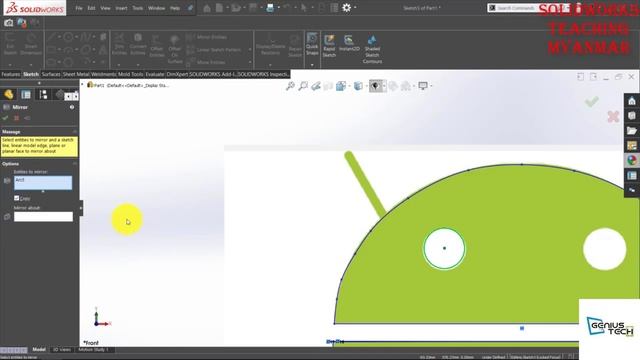Open the View Settings monitor icon

tap(422, 86)
